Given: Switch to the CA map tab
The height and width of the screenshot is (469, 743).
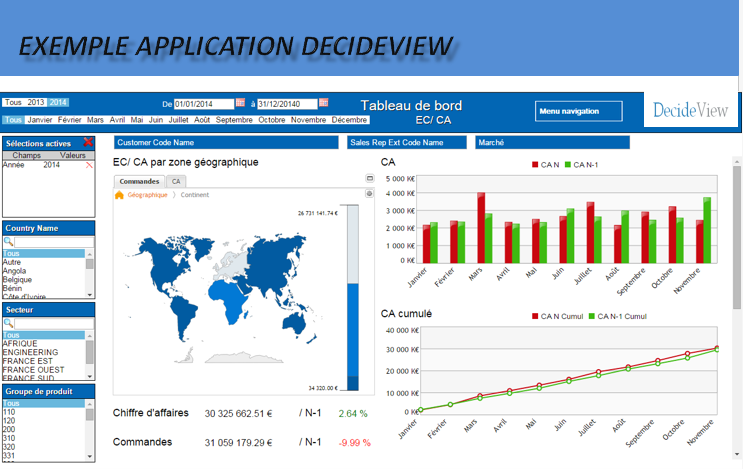Looking at the screenshot, I should pyautogui.click(x=176, y=181).
